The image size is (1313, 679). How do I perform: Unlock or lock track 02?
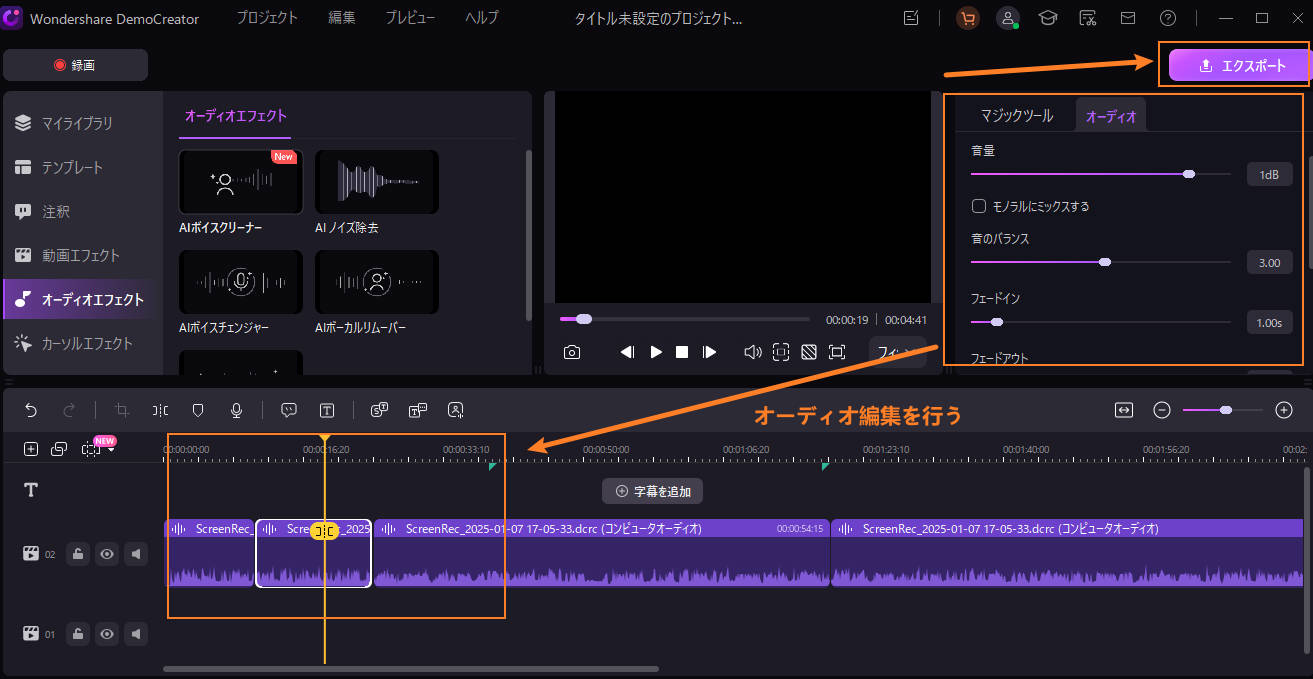78,553
